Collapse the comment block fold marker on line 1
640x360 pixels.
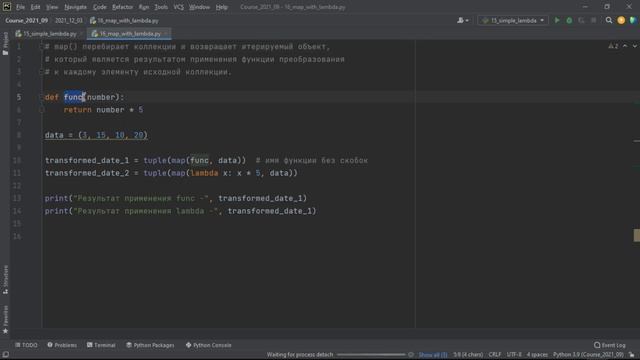(x=41, y=47)
